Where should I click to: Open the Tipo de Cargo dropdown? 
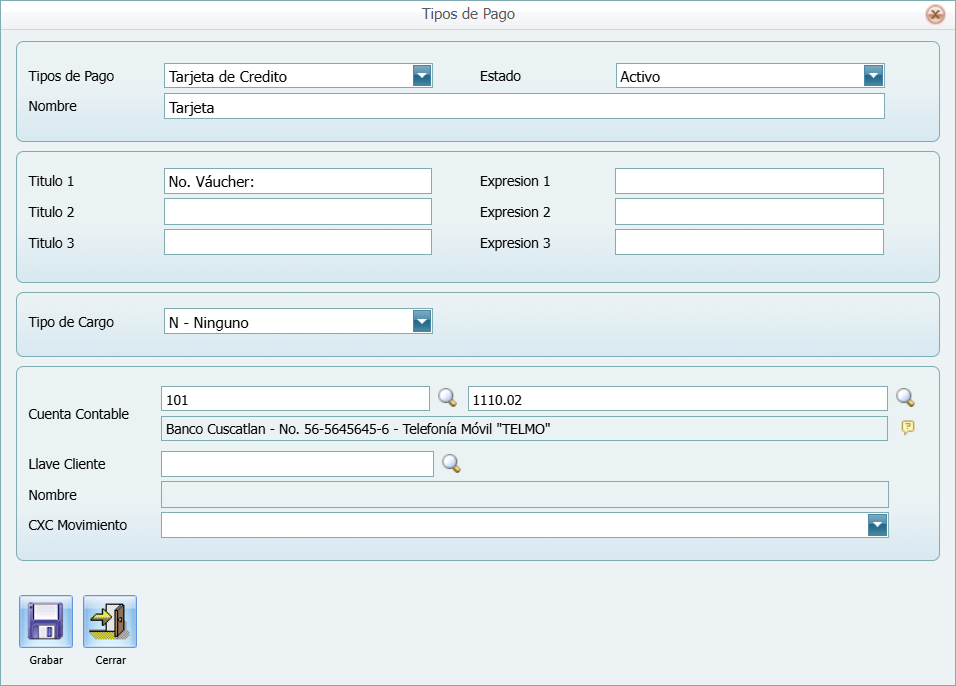[x=421, y=321]
